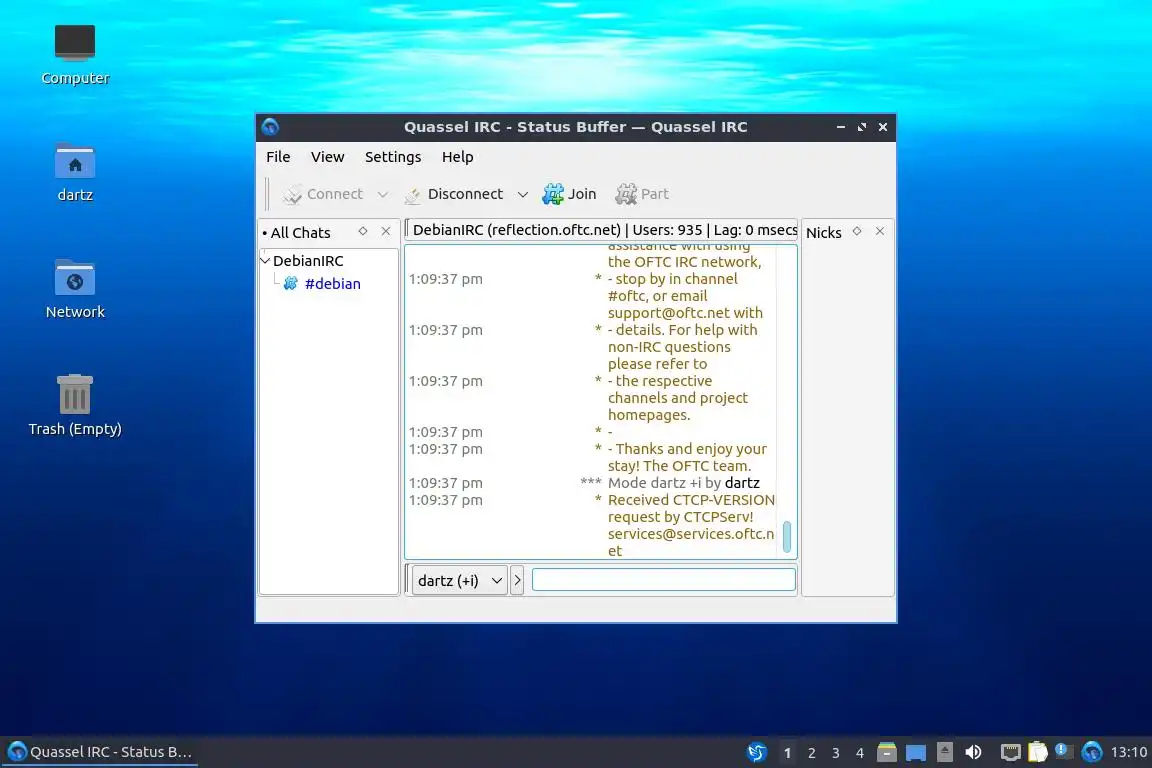Click the 'All Chats' panel title

coord(300,233)
